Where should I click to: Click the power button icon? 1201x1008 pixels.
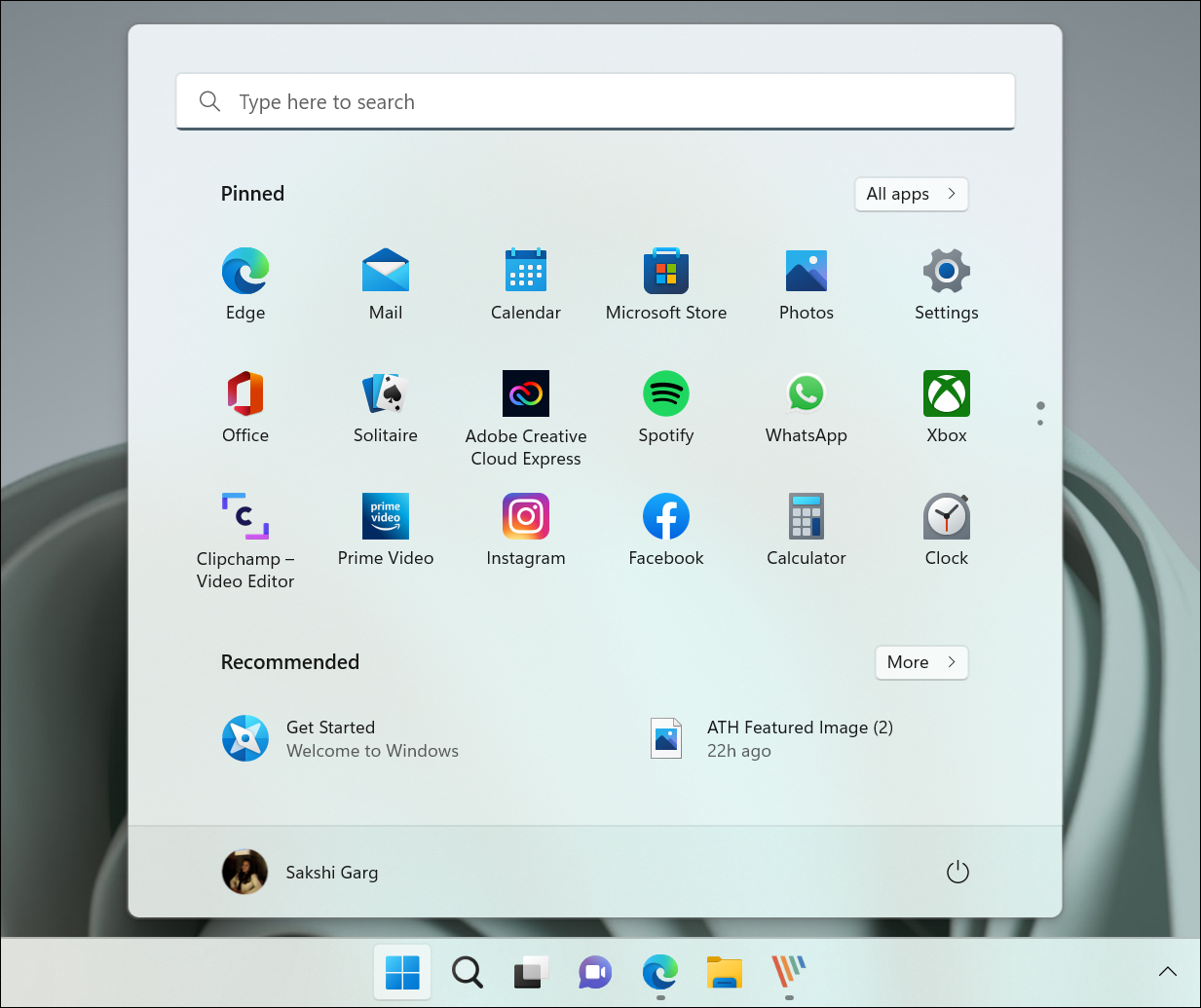point(957,872)
